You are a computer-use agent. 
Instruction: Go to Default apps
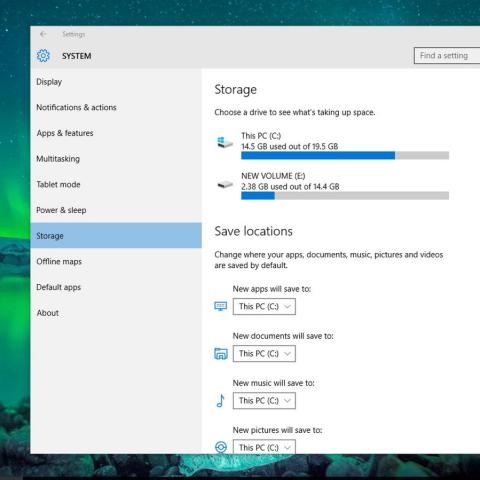[x=116, y=287]
